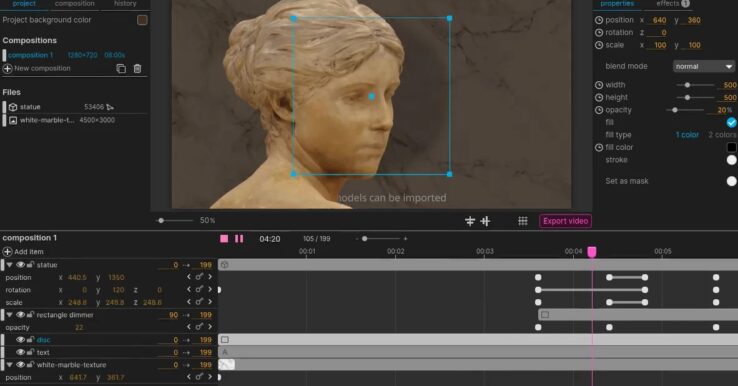Unlock icon on the statue layer

tap(31, 265)
